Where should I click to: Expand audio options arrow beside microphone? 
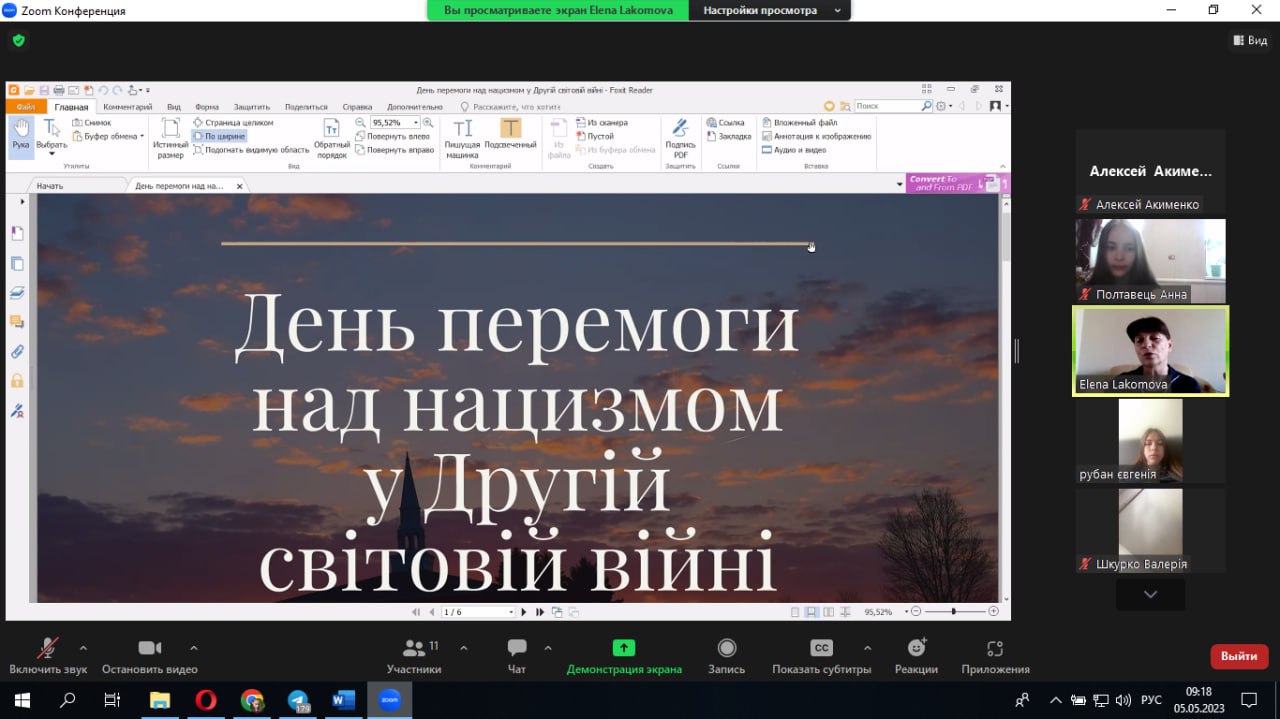coord(83,647)
